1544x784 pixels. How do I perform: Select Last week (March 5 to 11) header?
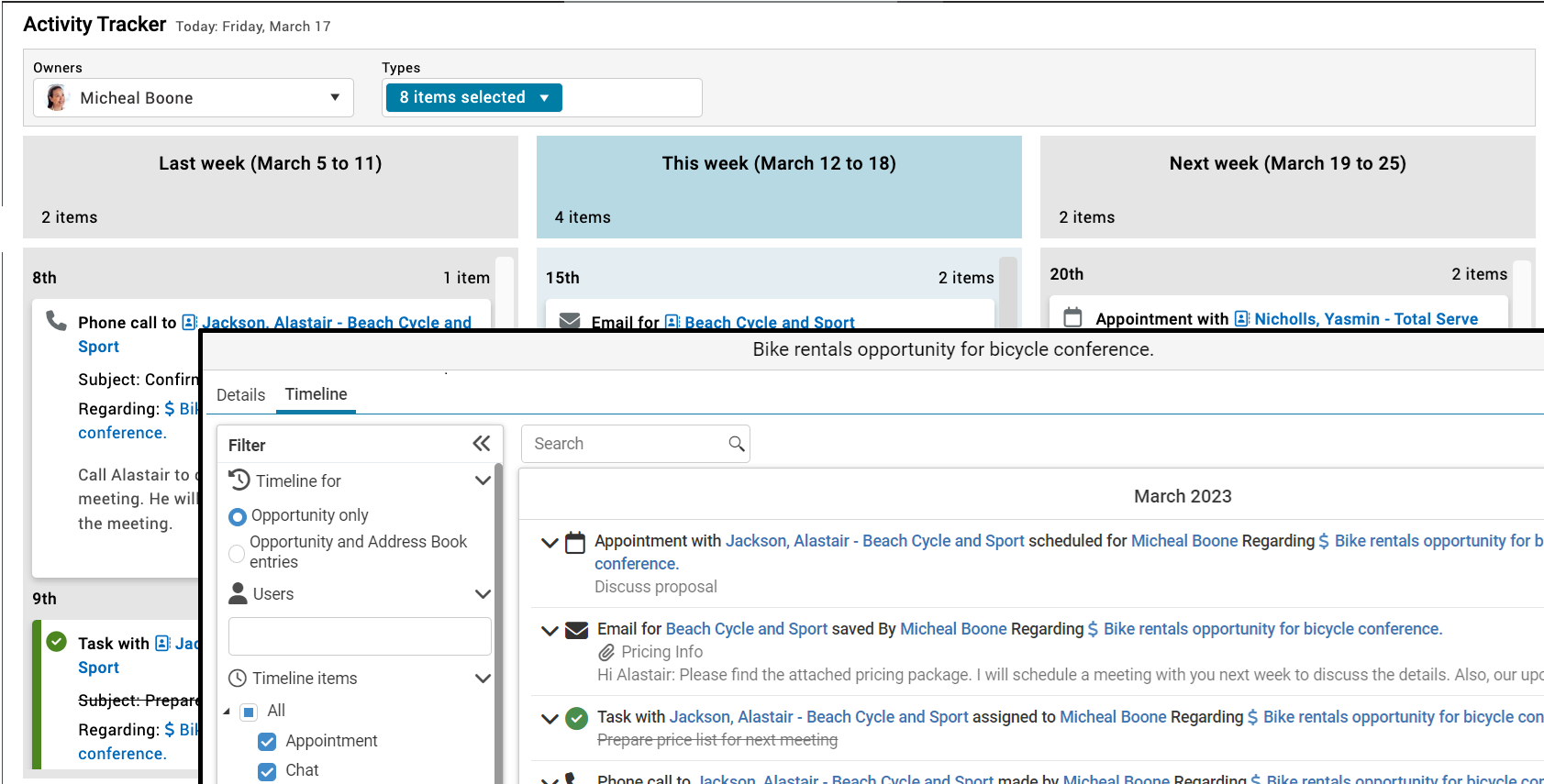(271, 187)
